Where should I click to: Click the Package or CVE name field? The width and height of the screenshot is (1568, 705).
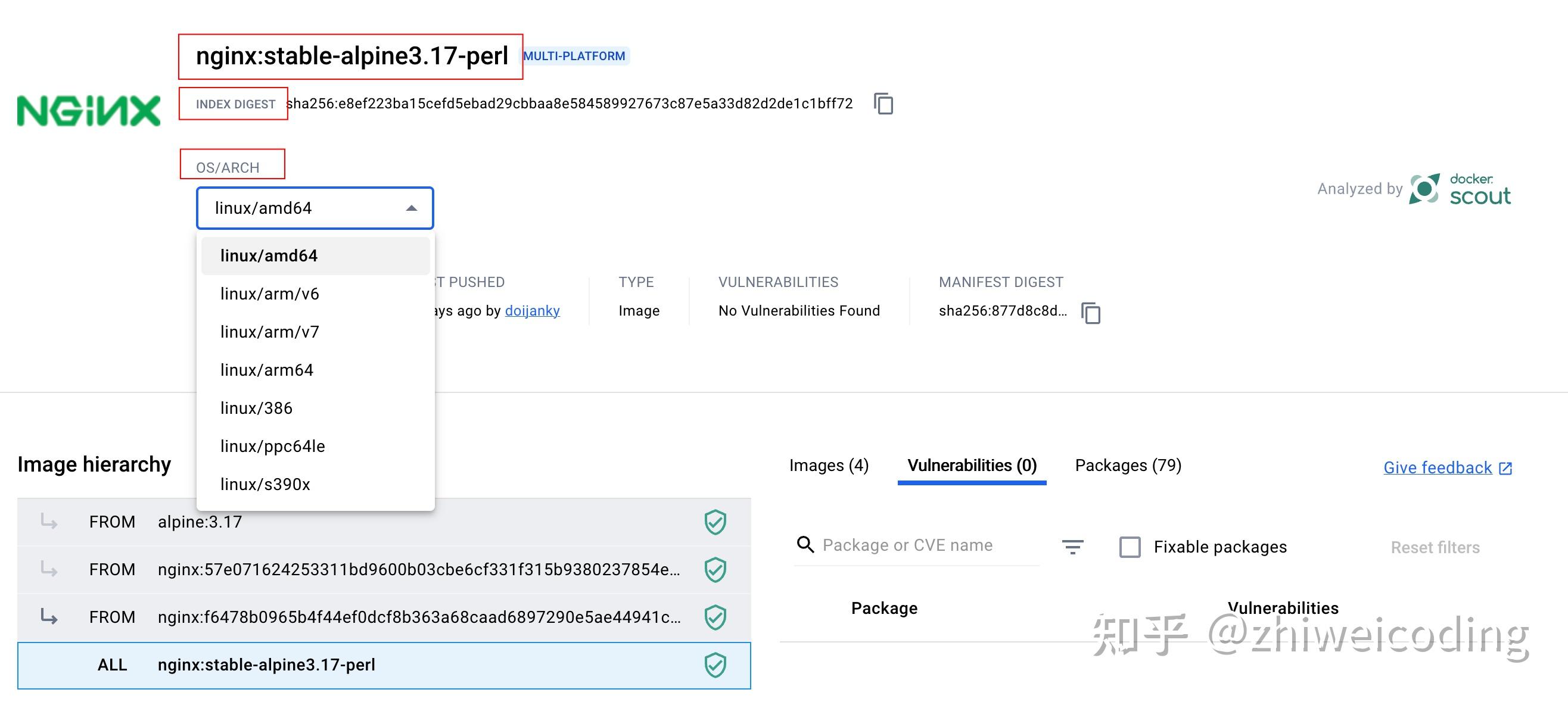907,545
